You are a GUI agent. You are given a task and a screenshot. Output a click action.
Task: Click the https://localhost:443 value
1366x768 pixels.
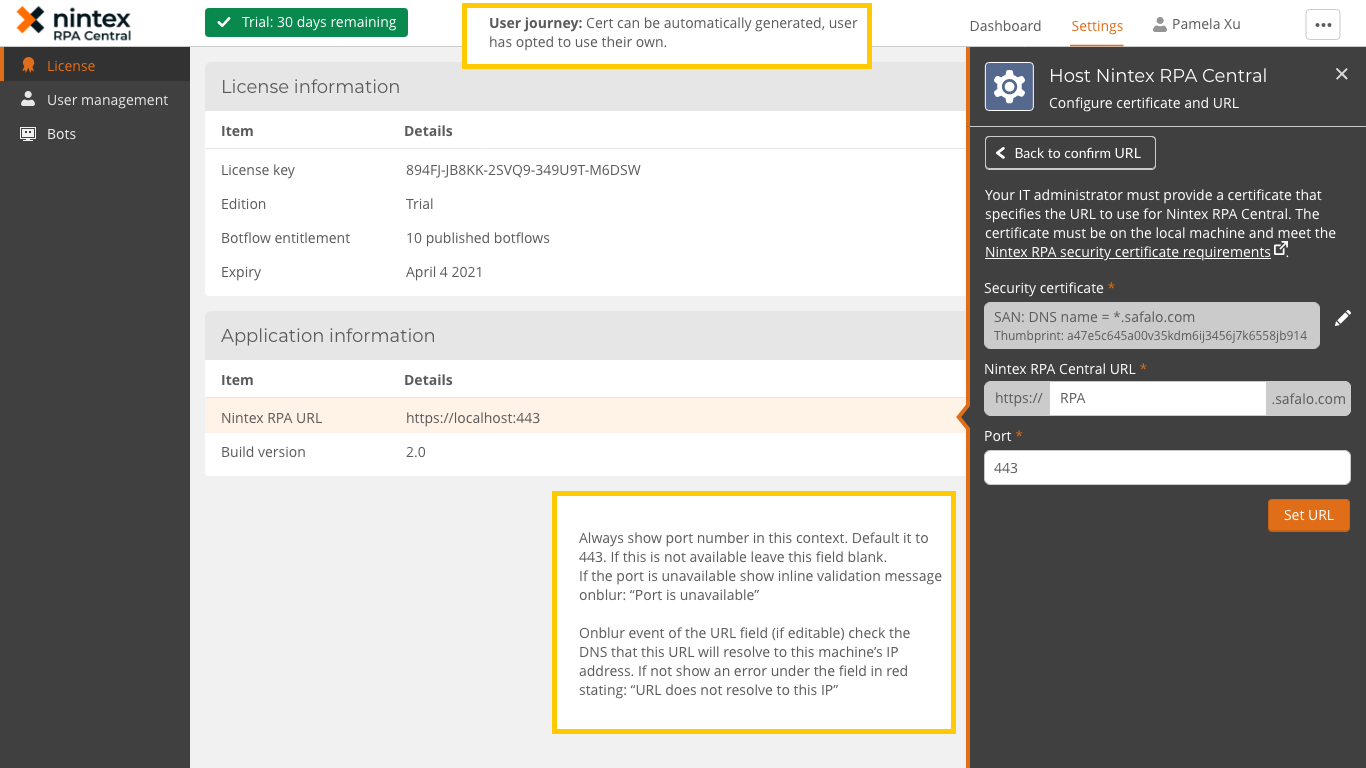point(473,418)
